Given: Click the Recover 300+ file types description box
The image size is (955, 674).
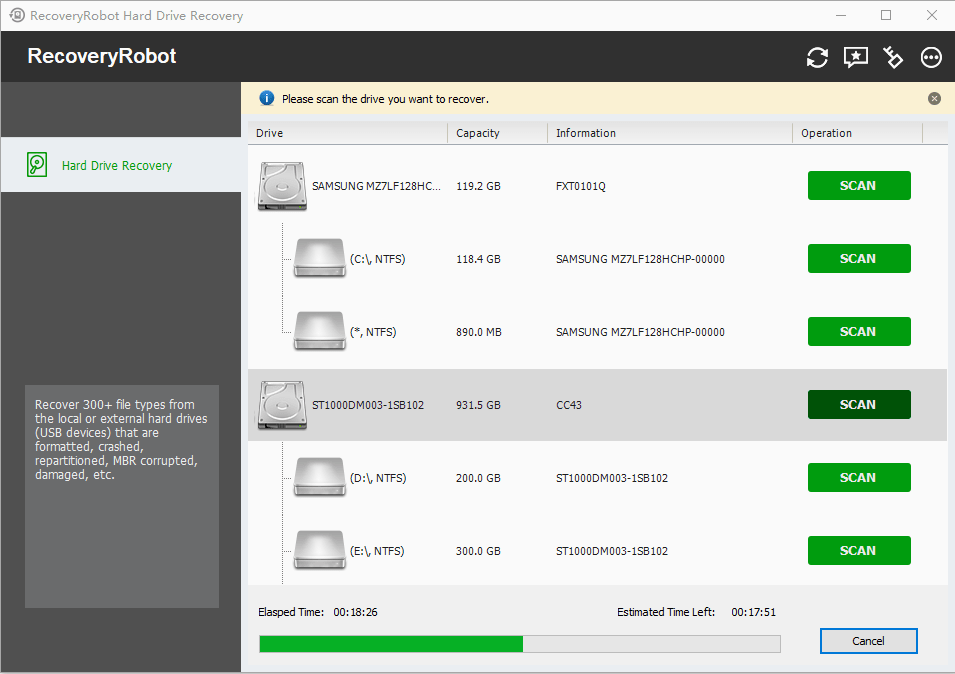Looking at the screenshot, I should tap(122, 496).
